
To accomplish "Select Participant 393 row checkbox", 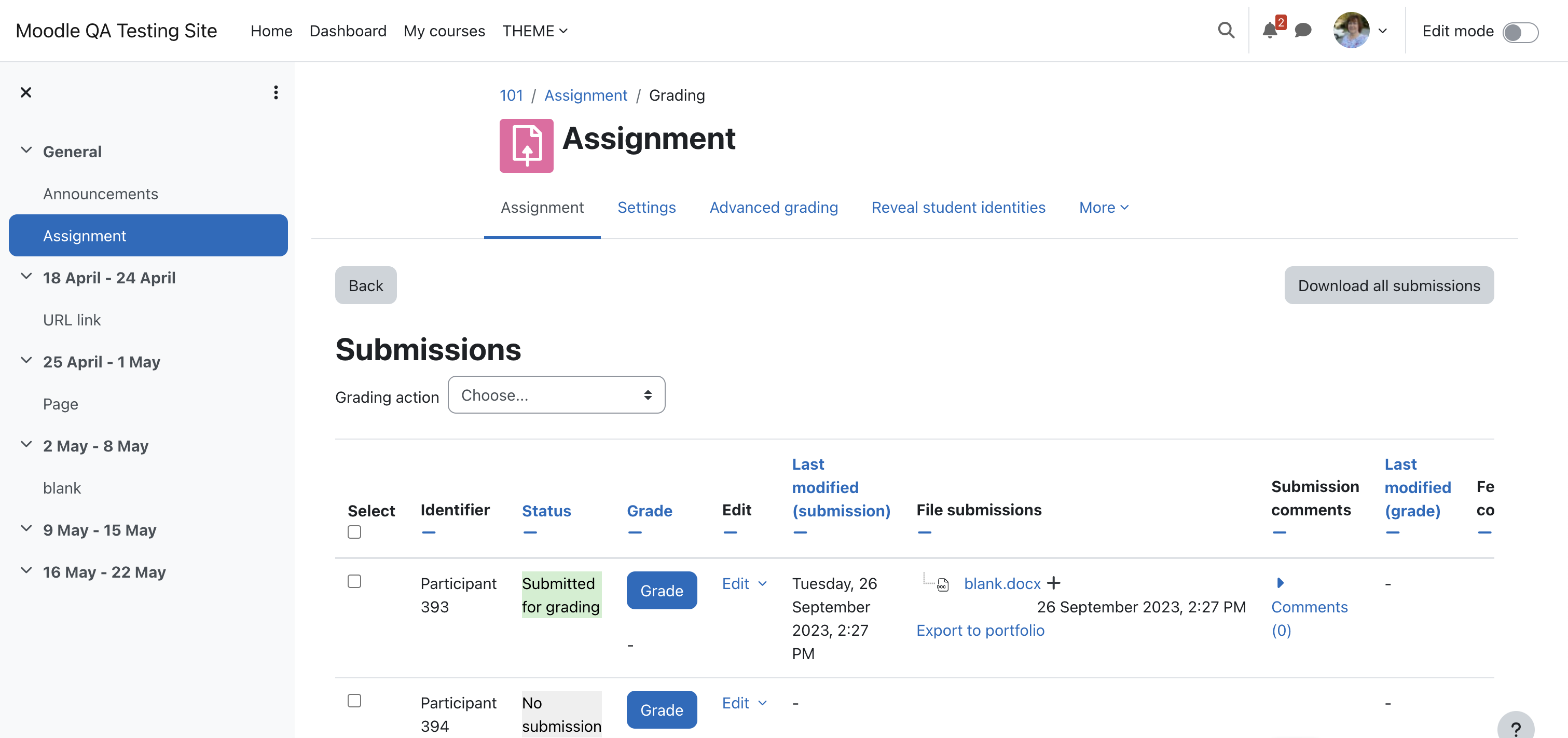I will (x=354, y=581).
